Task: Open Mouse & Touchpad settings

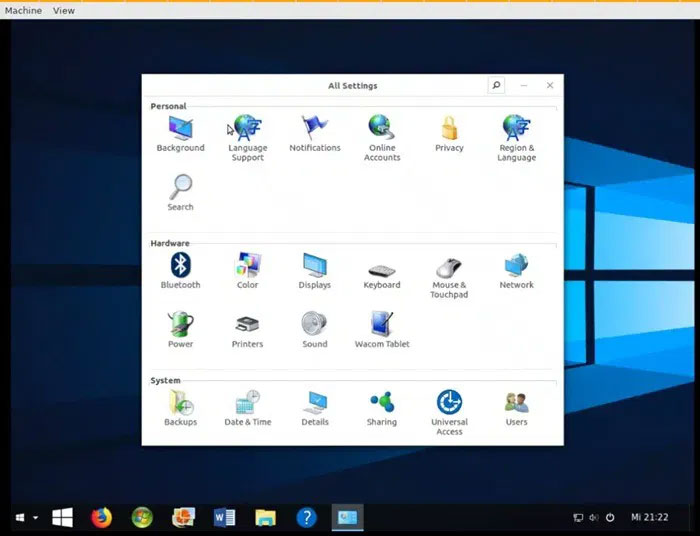Action: [x=449, y=278]
